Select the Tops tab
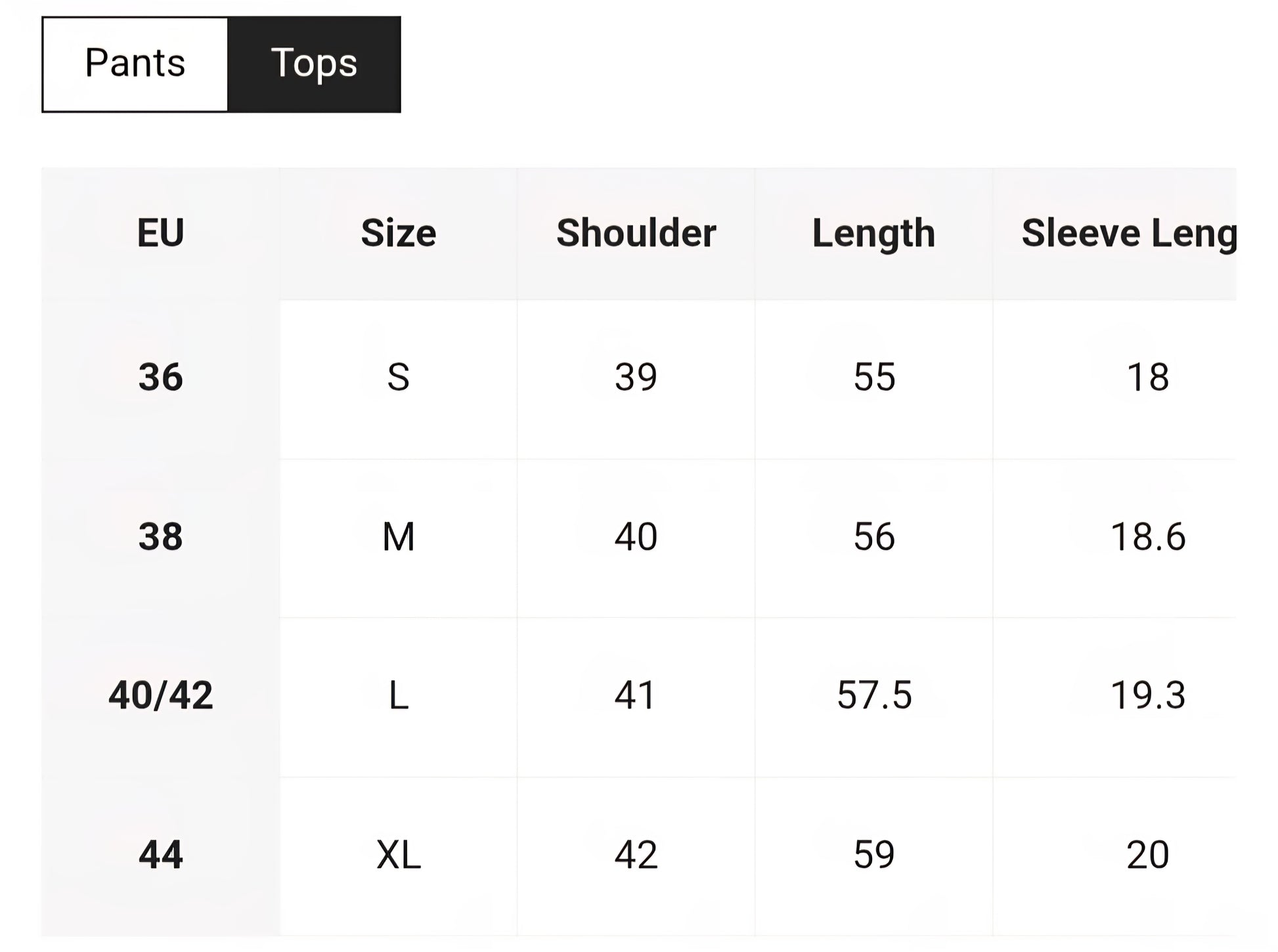The height and width of the screenshot is (952, 1278). tap(314, 64)
